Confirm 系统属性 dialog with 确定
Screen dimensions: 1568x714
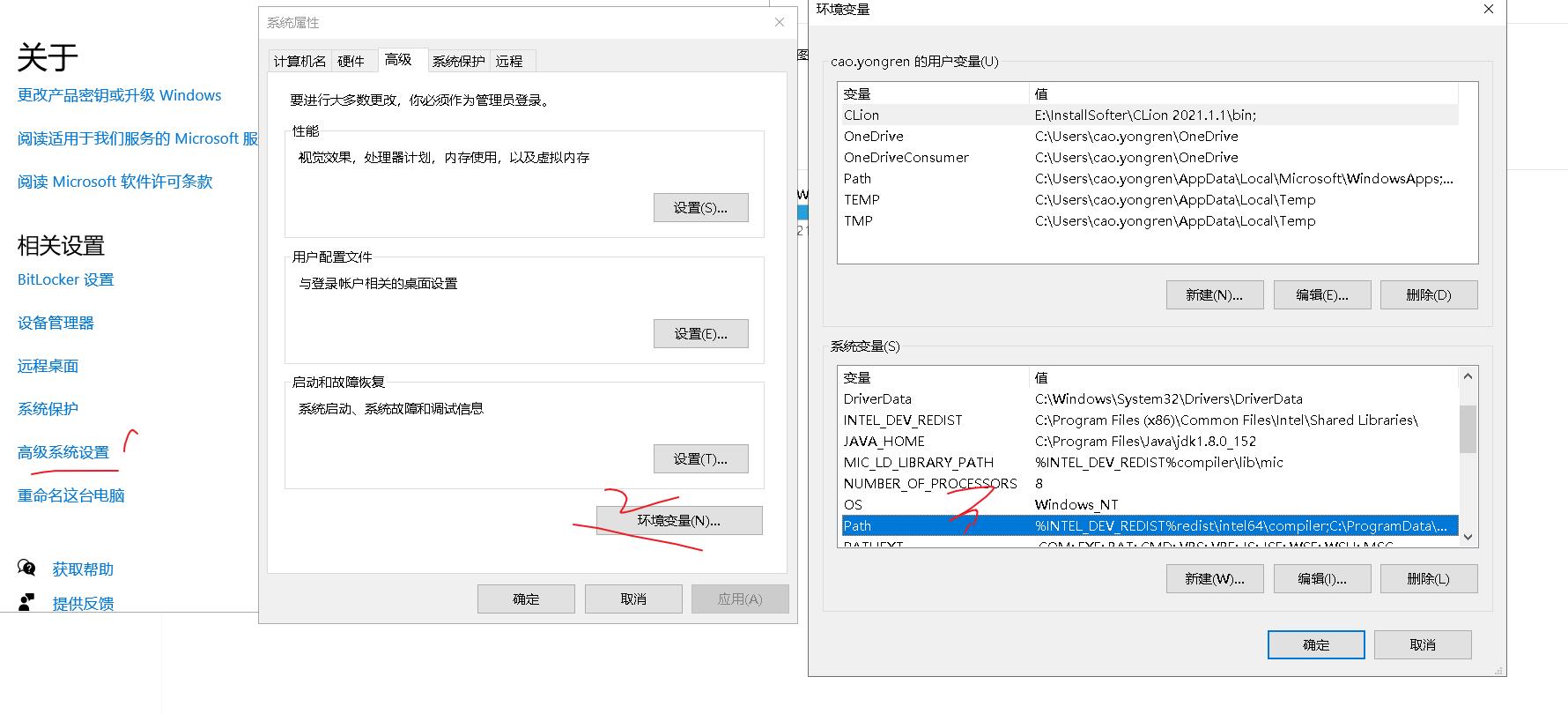click(526, 599)
